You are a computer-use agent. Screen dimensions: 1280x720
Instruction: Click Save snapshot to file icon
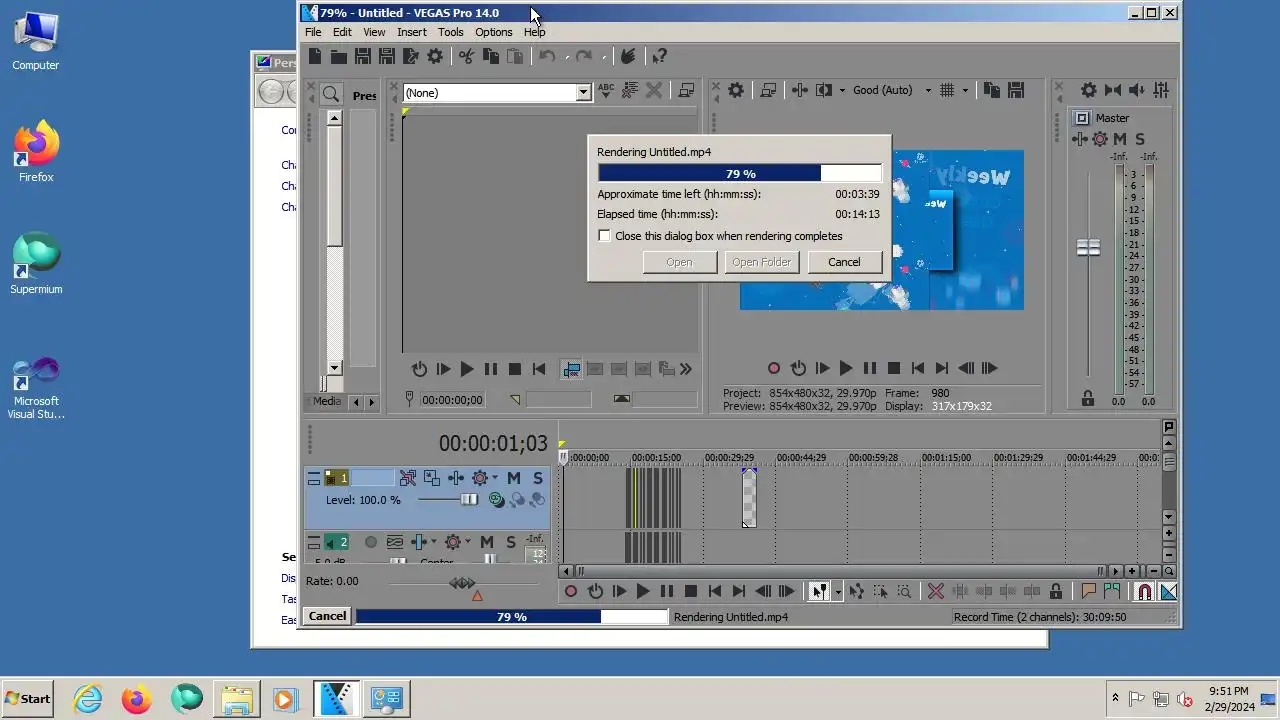(x=1016, y=90)
